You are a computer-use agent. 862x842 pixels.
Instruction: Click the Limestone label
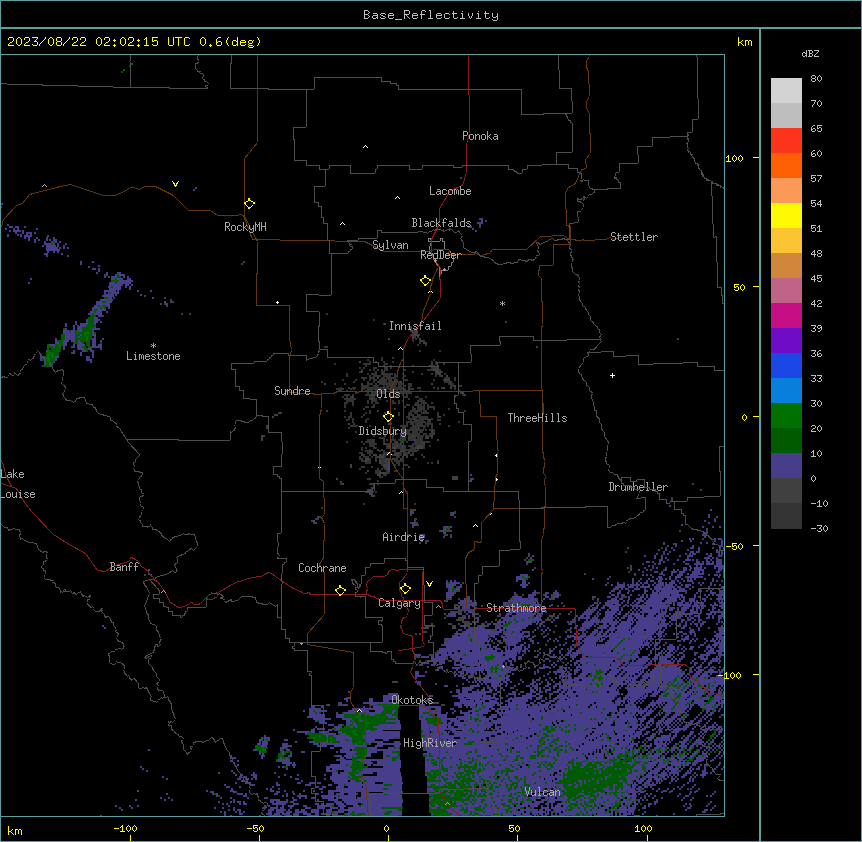pyautogui.click(x=153, y=356)
